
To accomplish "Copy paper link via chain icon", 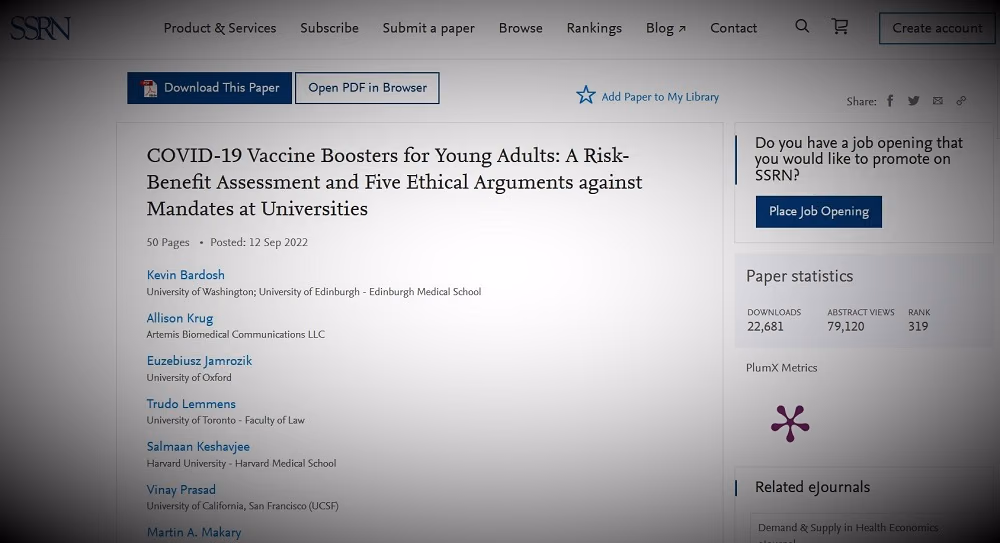I will pos(961,101).
